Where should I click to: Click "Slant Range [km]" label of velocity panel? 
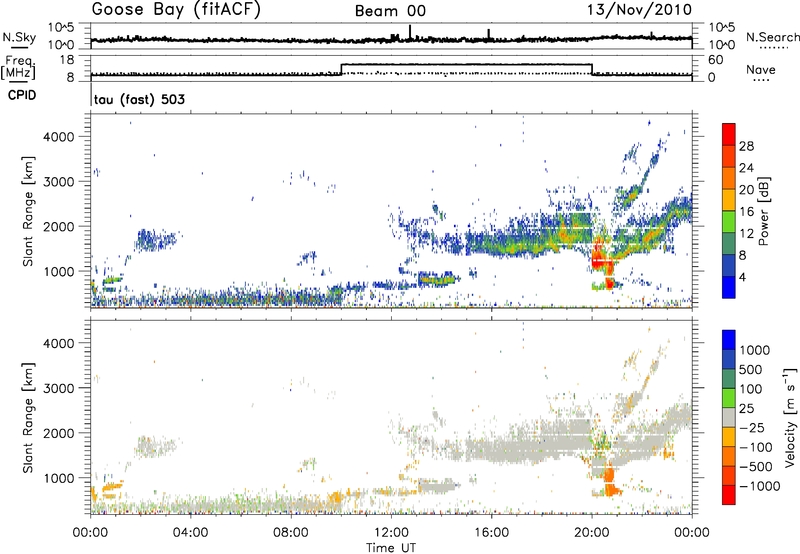28,417
